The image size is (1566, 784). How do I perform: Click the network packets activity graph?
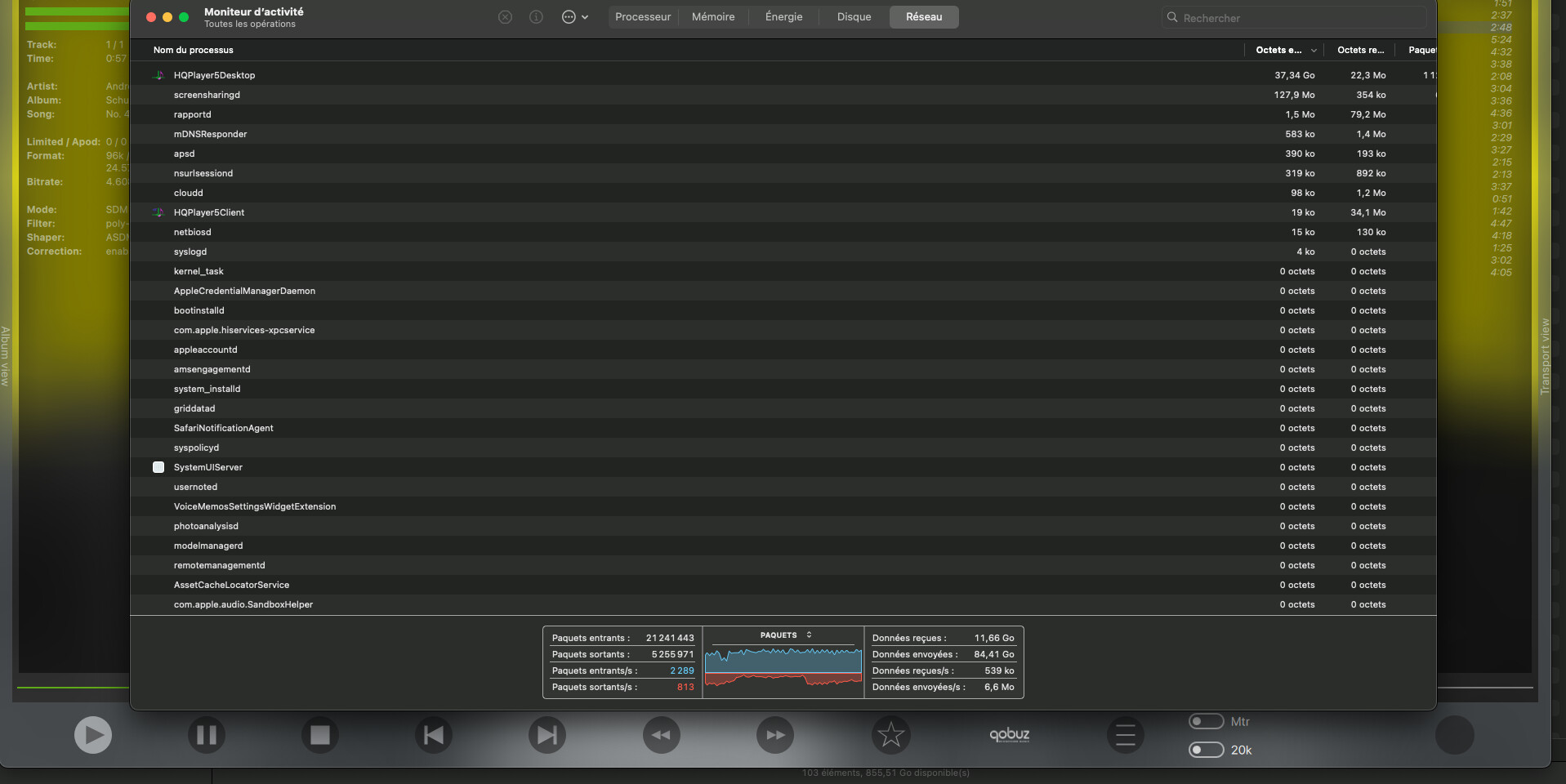pos(783,667)
